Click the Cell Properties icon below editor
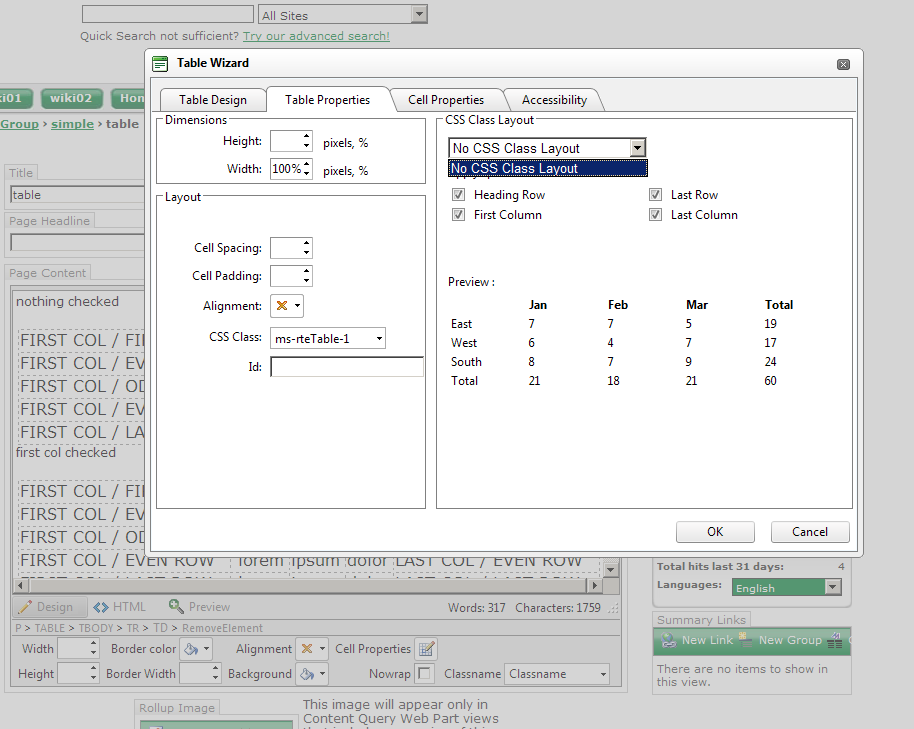This screenshot has width=914, height=729. [426, 649]
